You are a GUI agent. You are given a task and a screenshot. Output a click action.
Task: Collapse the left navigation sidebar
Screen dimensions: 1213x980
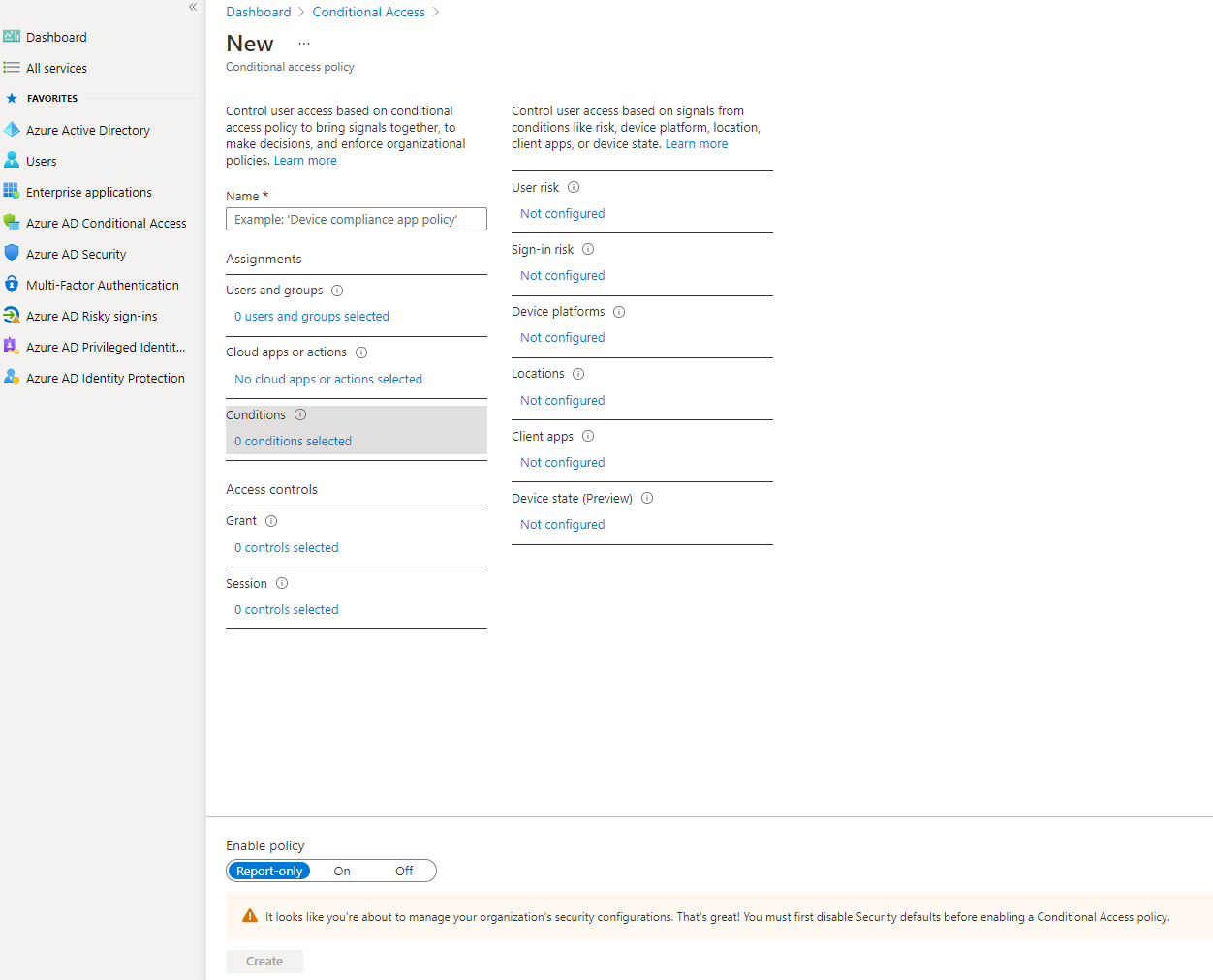click(192, 7)
